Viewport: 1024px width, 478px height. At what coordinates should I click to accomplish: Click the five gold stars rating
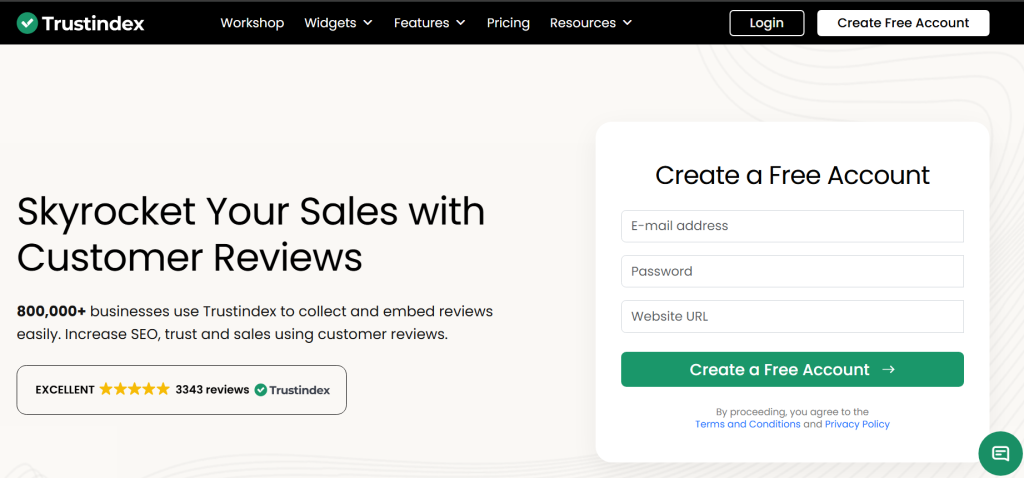coord(135,390)
